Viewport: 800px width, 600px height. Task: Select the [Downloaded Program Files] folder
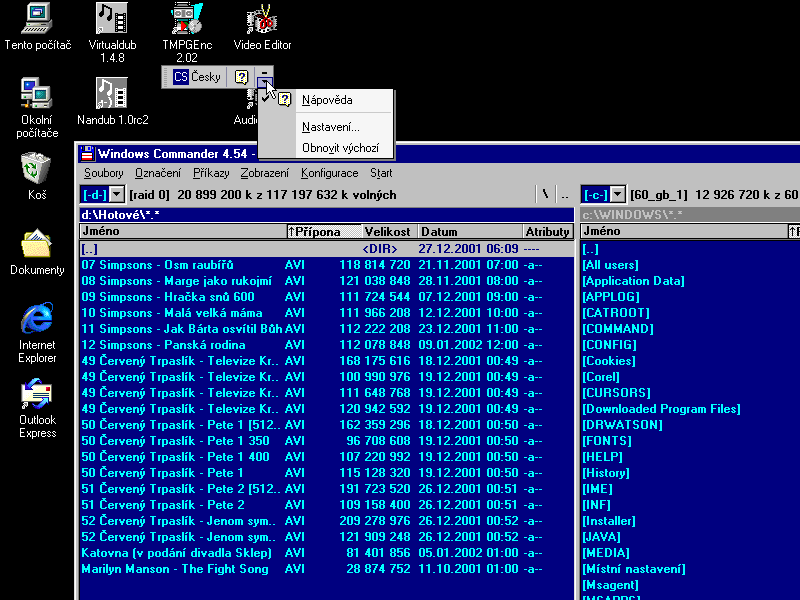(661, 409)
